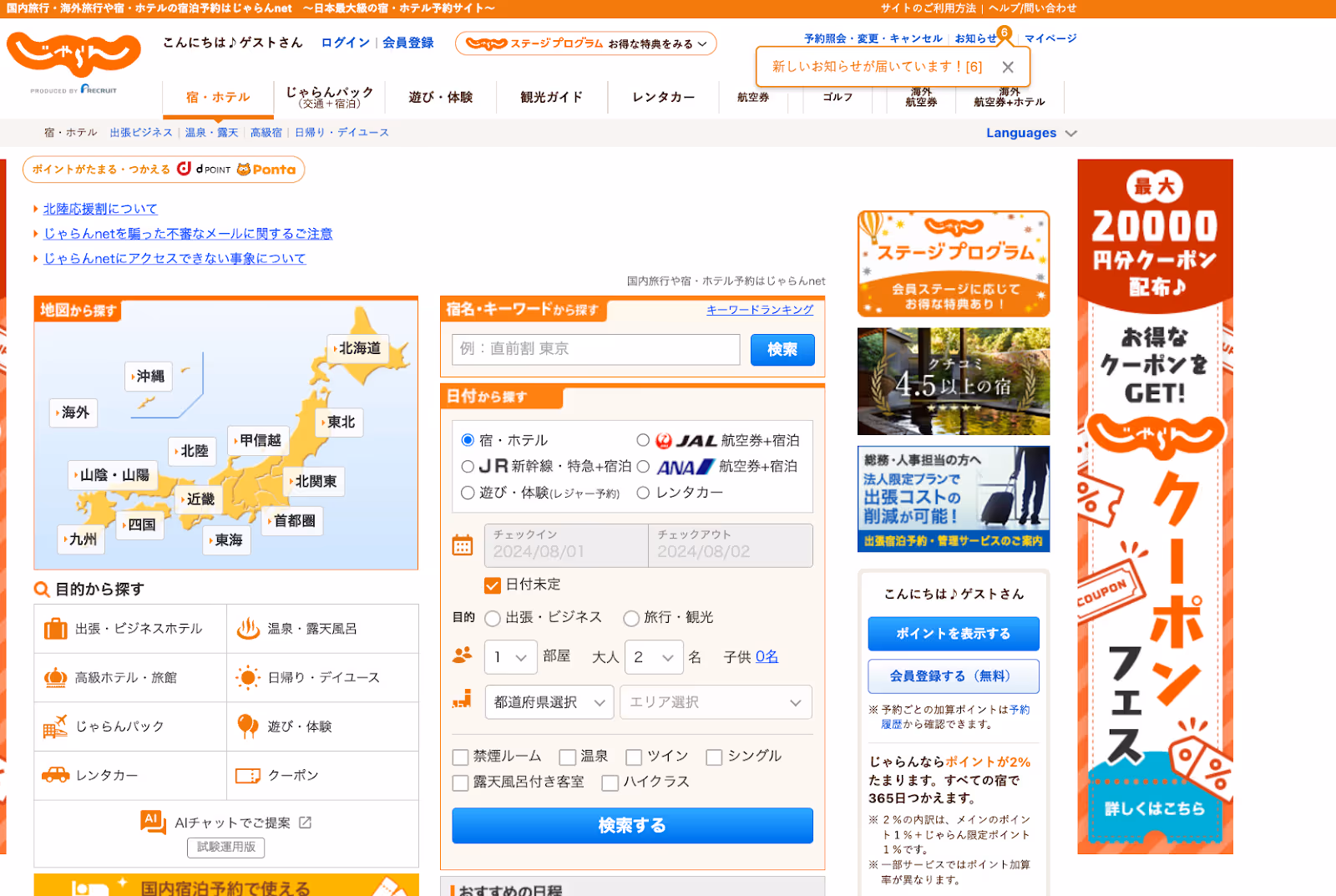
Task: Click the ログイン link
Action: tap(345, 43)
